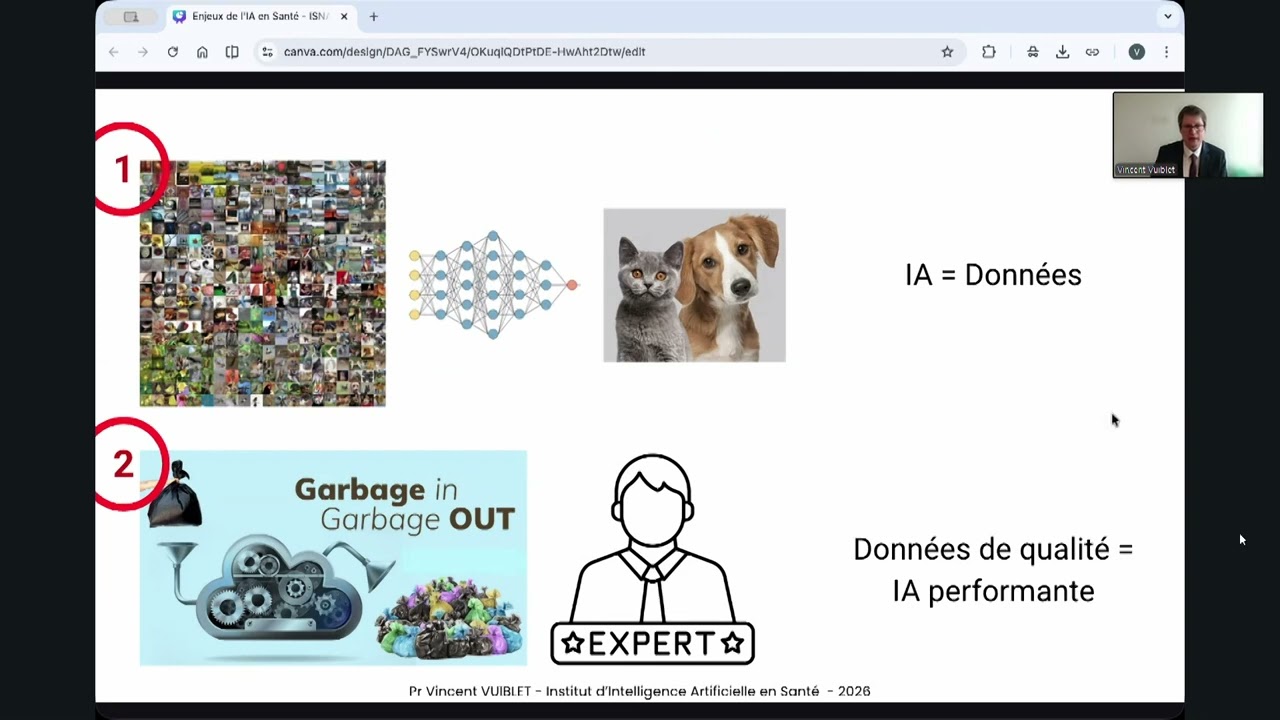The height and width of the screenshot is (720, 1280).
Task: Click the cat and dog photo
Action: point(694,285)
